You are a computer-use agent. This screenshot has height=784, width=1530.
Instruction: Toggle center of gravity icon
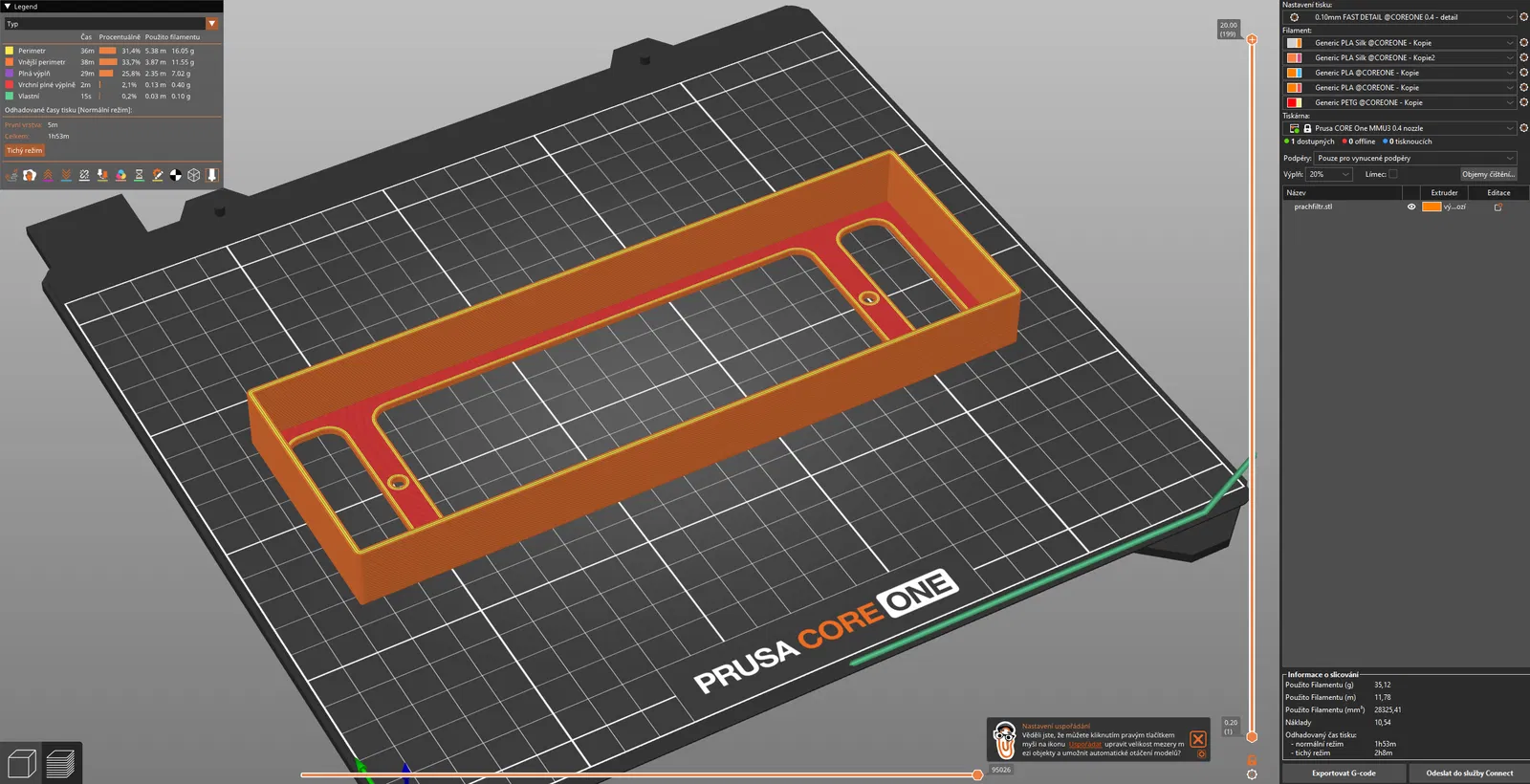coord(175,175)
